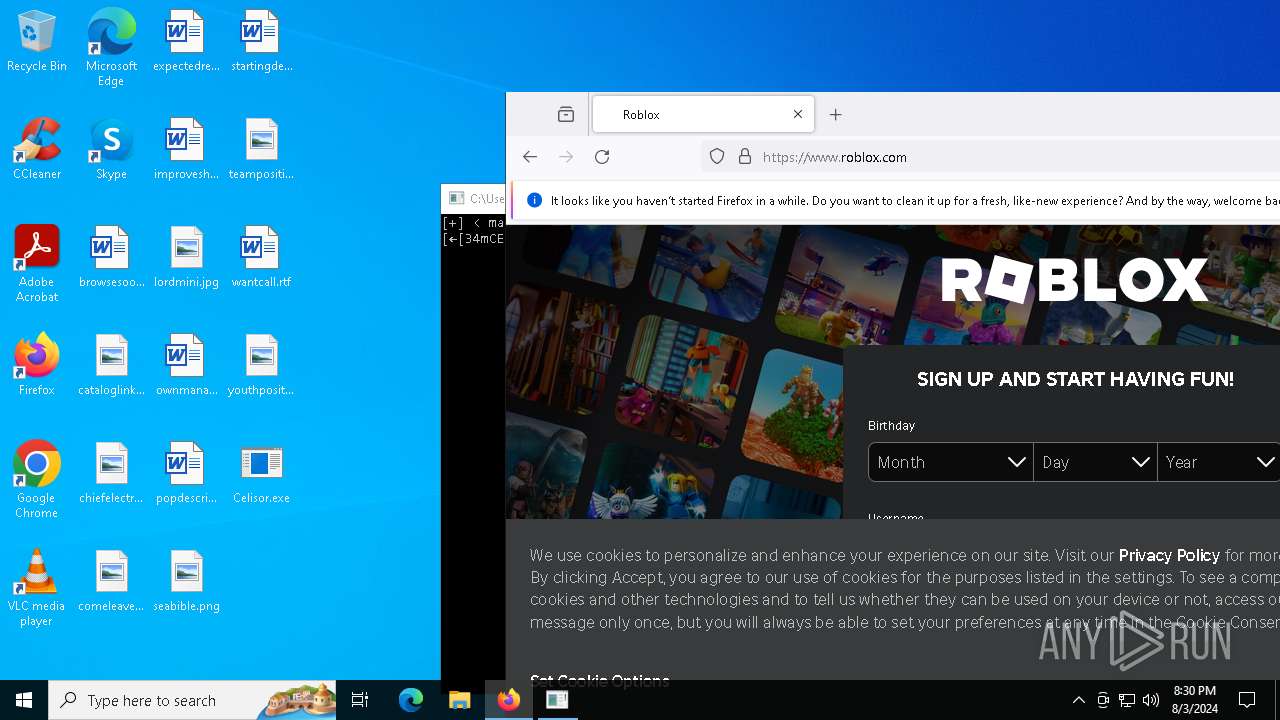Click the taskbar search box
Image resolution: width=1280 pixels, height=720 pixels.
tap(192, 700)
